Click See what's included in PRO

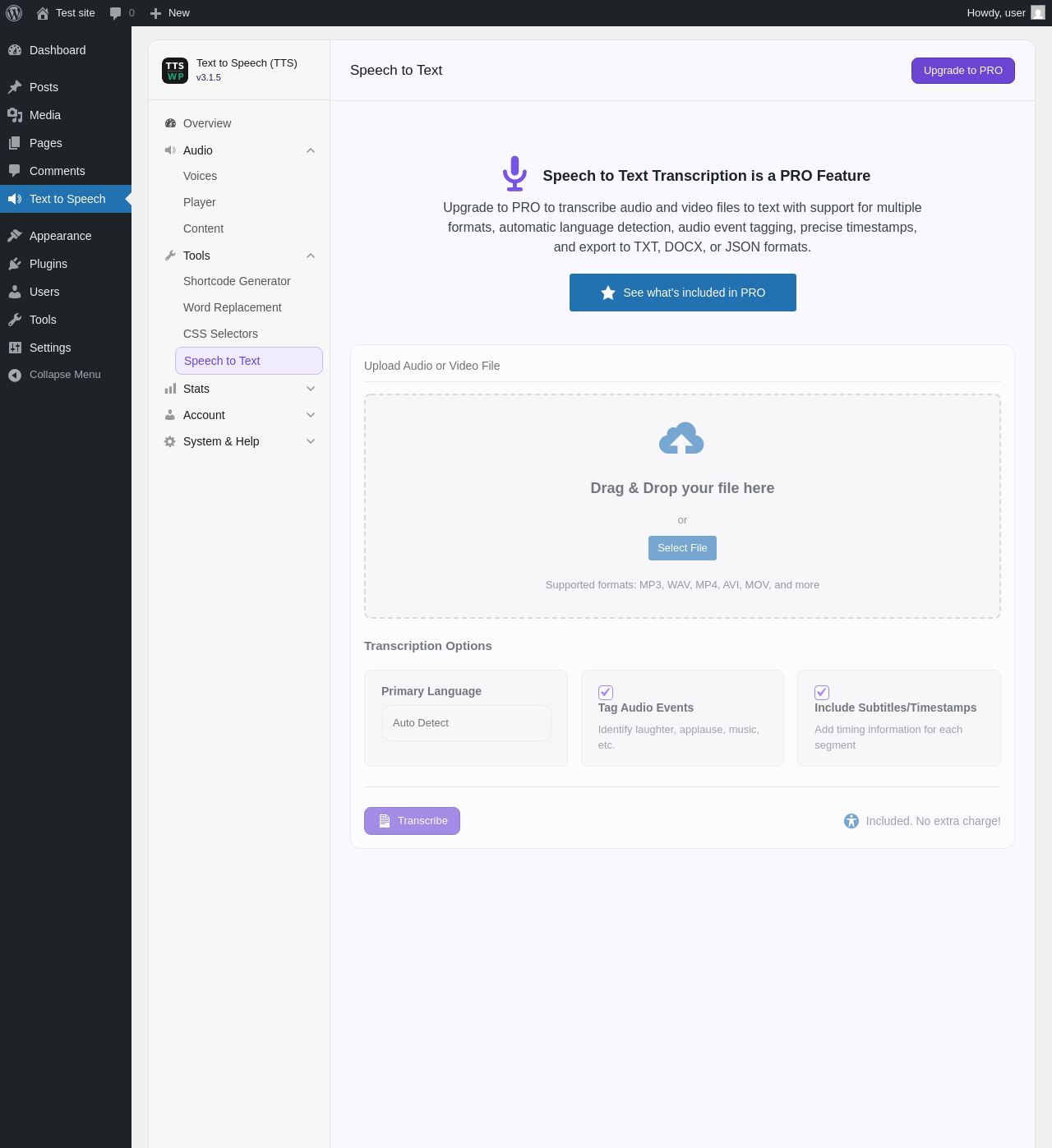coord(683,293)
